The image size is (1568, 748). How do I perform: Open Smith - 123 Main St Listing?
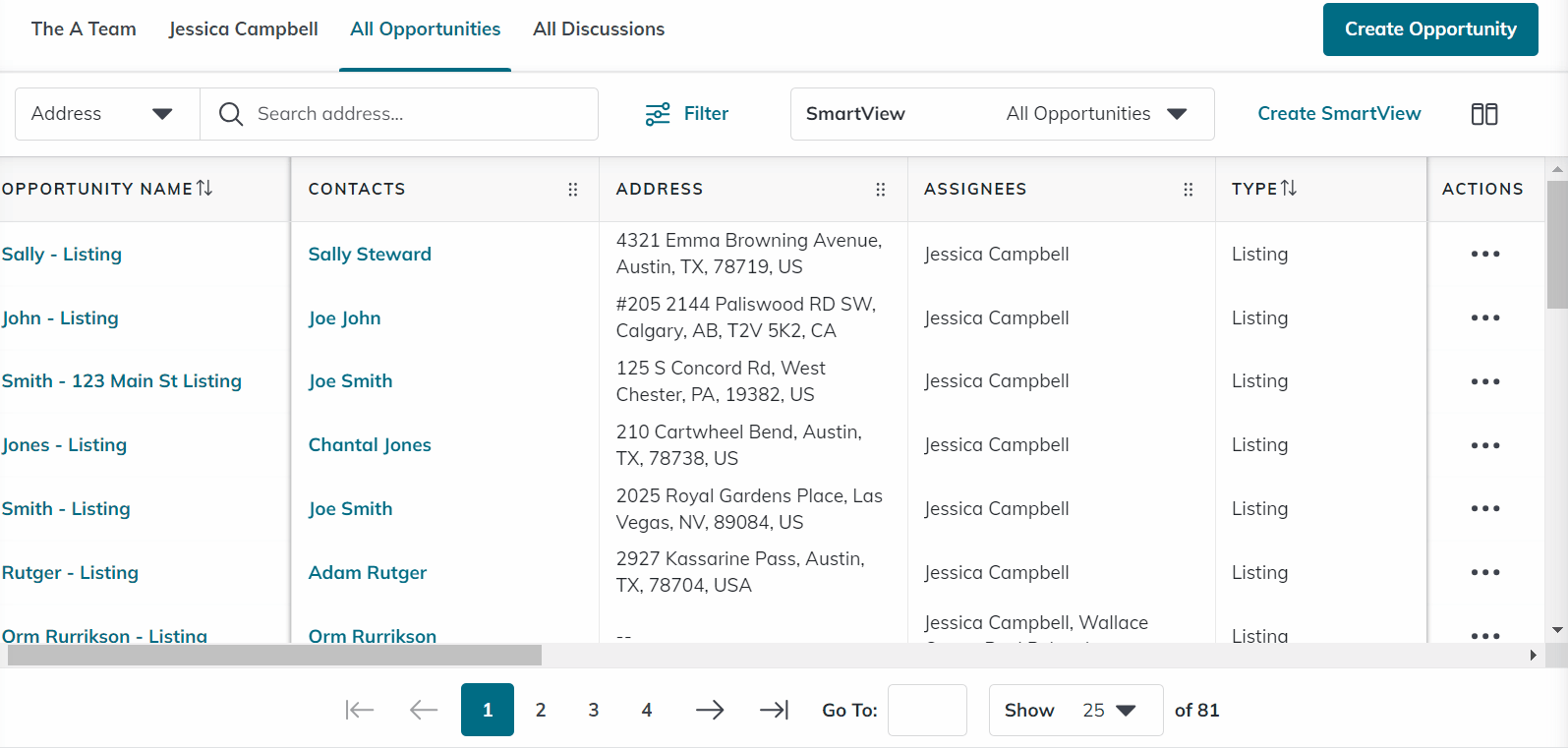[122, 381]
